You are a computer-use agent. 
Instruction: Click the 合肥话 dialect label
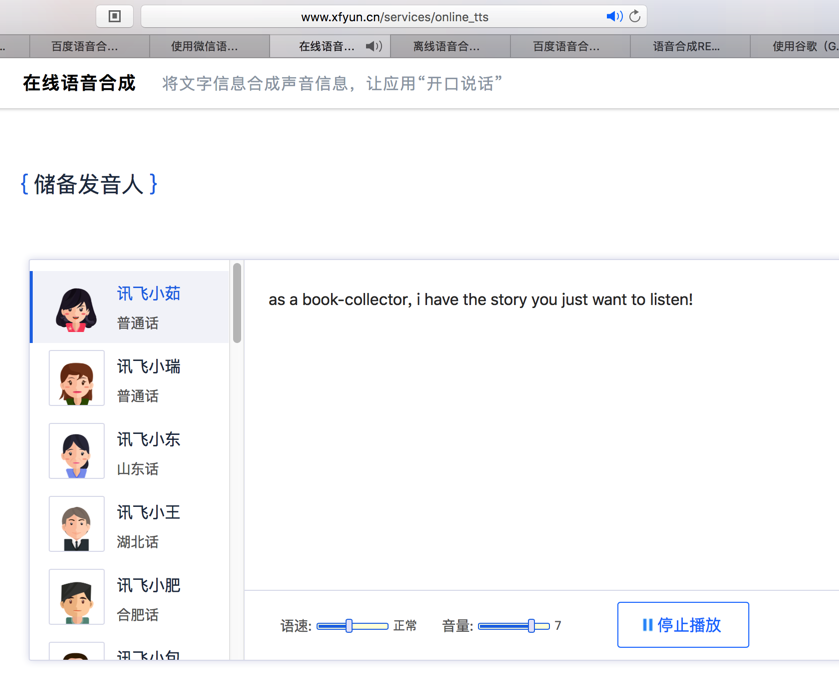138,615
